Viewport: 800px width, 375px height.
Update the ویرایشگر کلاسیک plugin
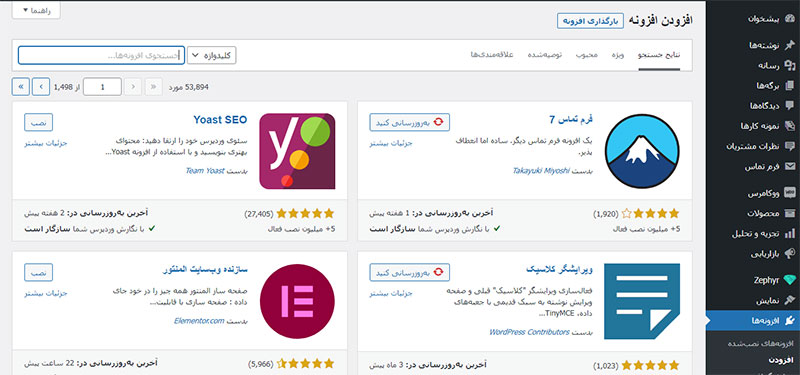410,272
